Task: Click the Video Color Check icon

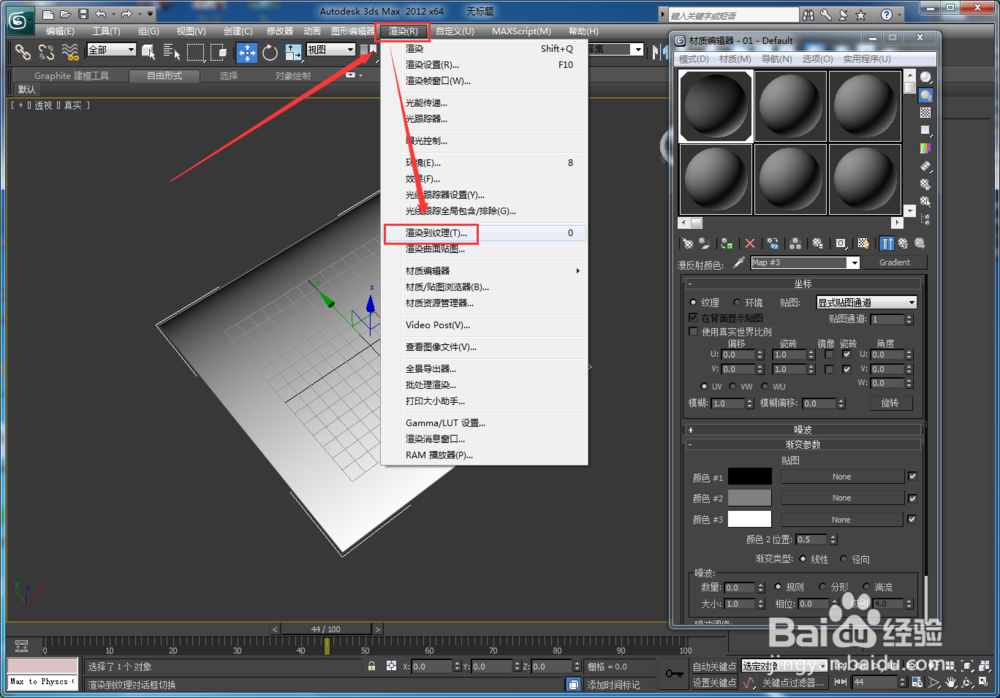Action: tap(925, 148)
